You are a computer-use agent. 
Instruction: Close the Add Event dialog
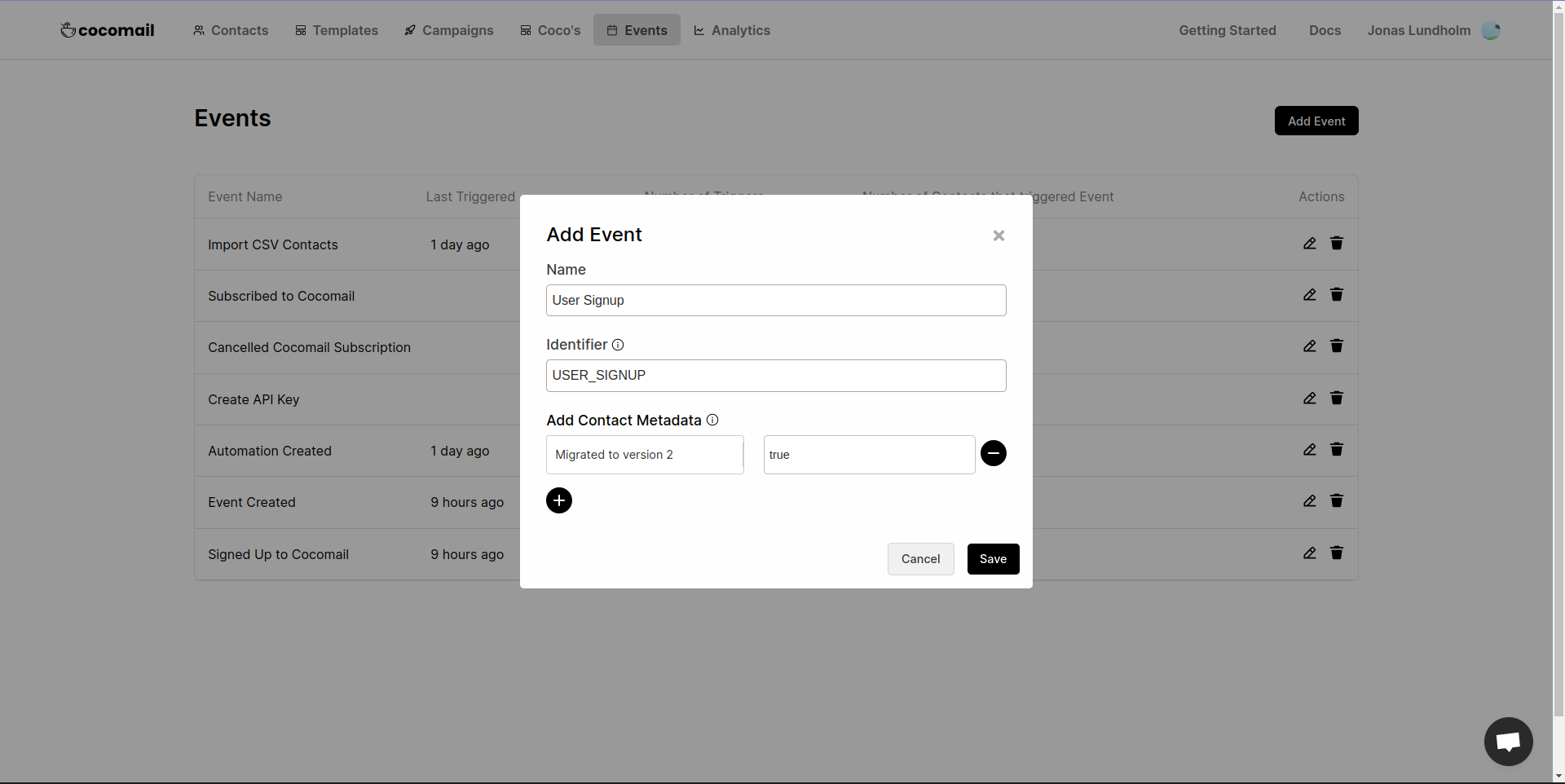(999, 236)
